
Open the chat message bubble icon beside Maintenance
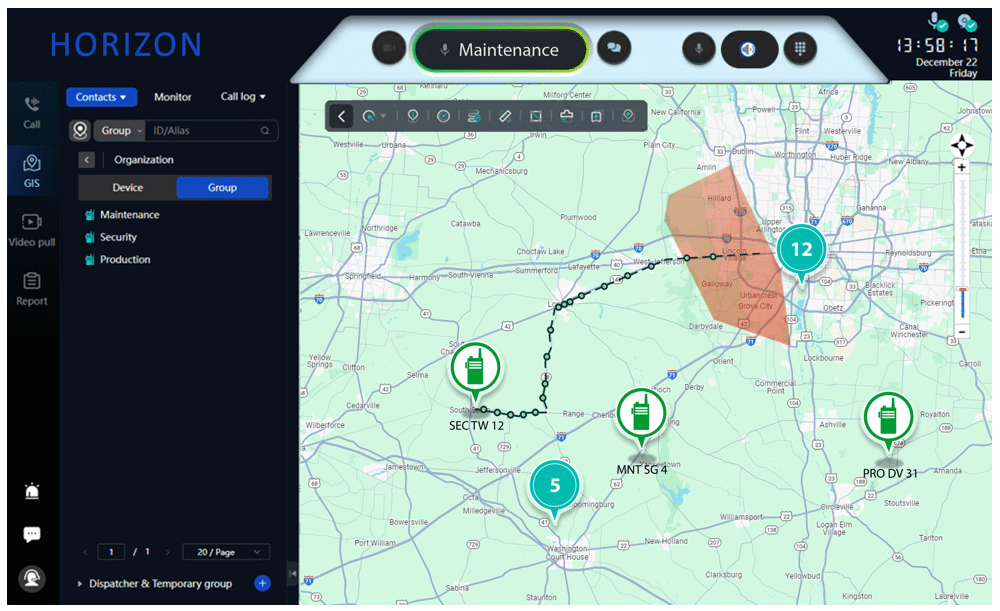614,48
